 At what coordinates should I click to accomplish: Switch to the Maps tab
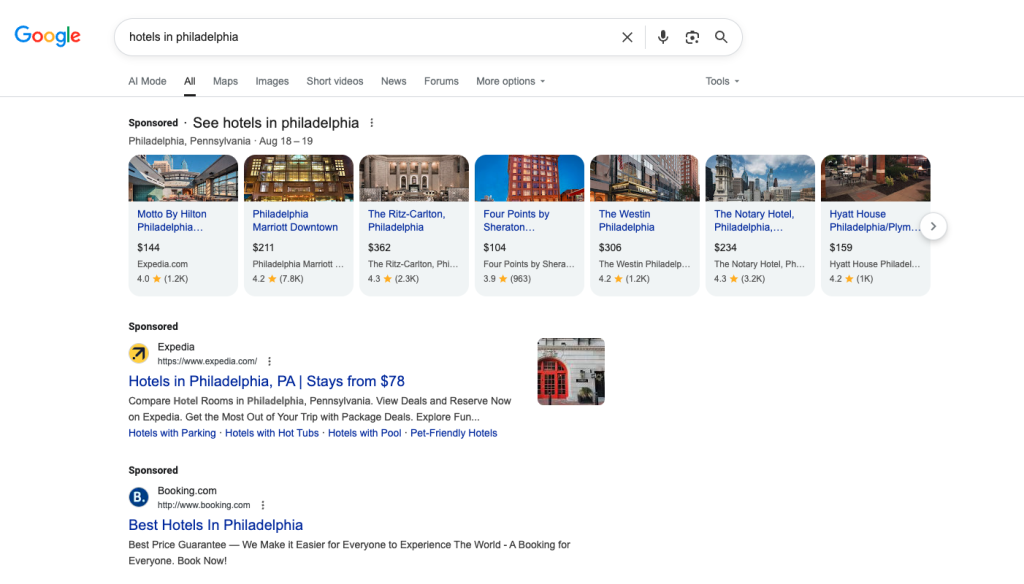pyautogui.click(x=225, y=81)
